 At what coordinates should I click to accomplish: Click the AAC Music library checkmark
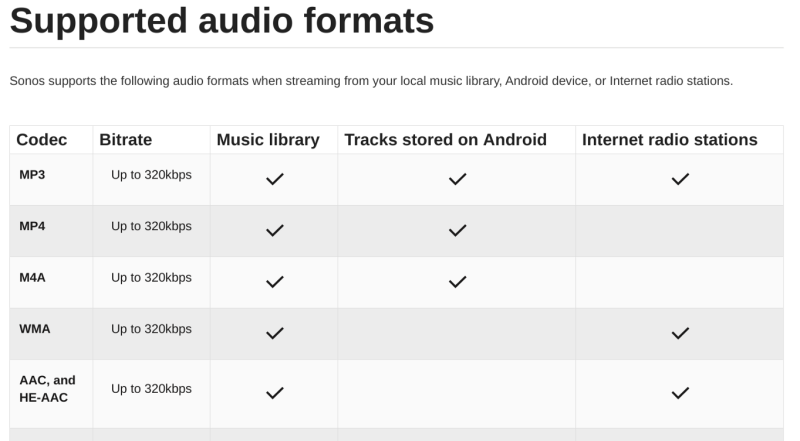[274, 393]
